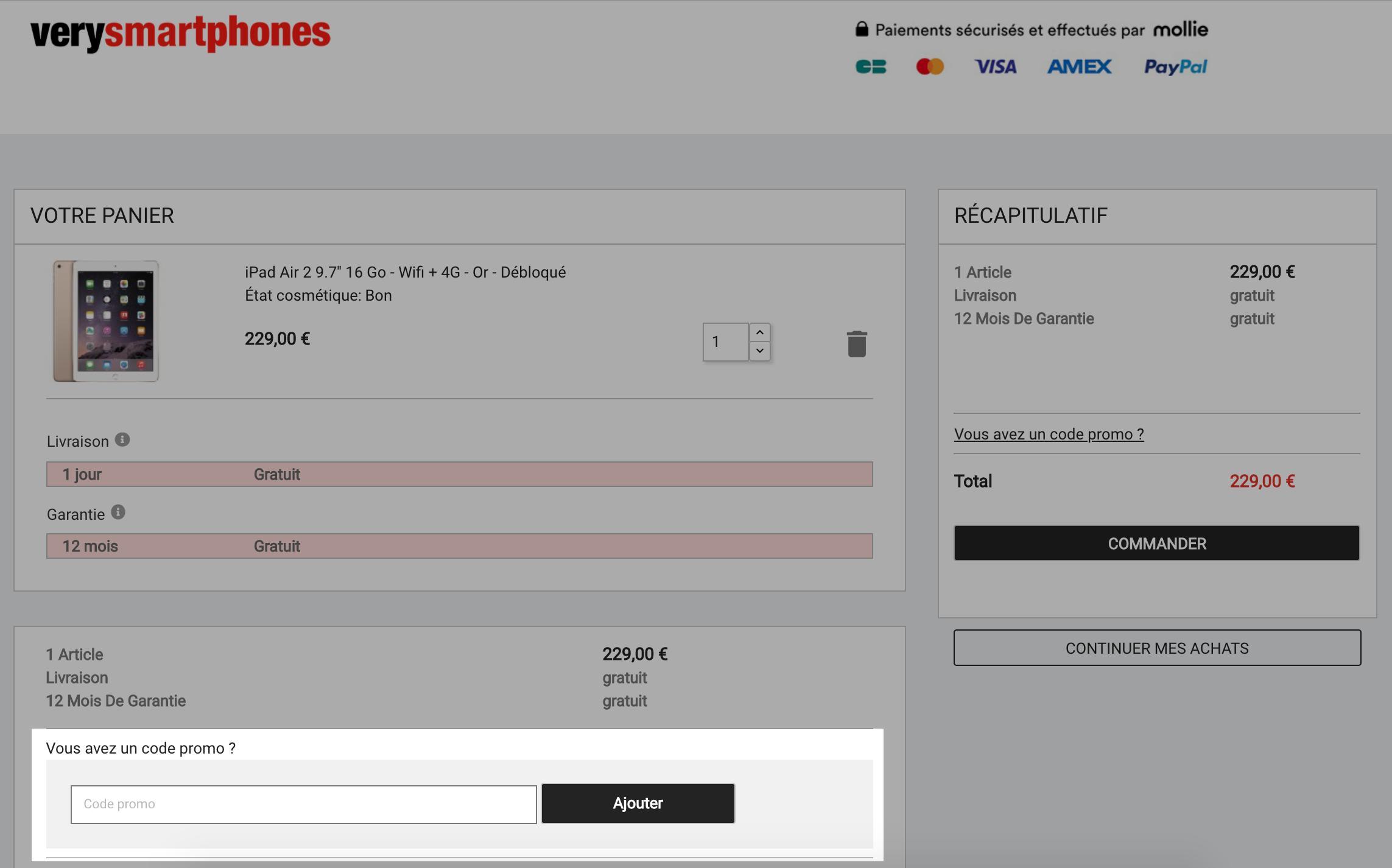Click the RÉCAPITULATIF heading
This screenshot has height=868, width=1392.
pos(1030,215)
